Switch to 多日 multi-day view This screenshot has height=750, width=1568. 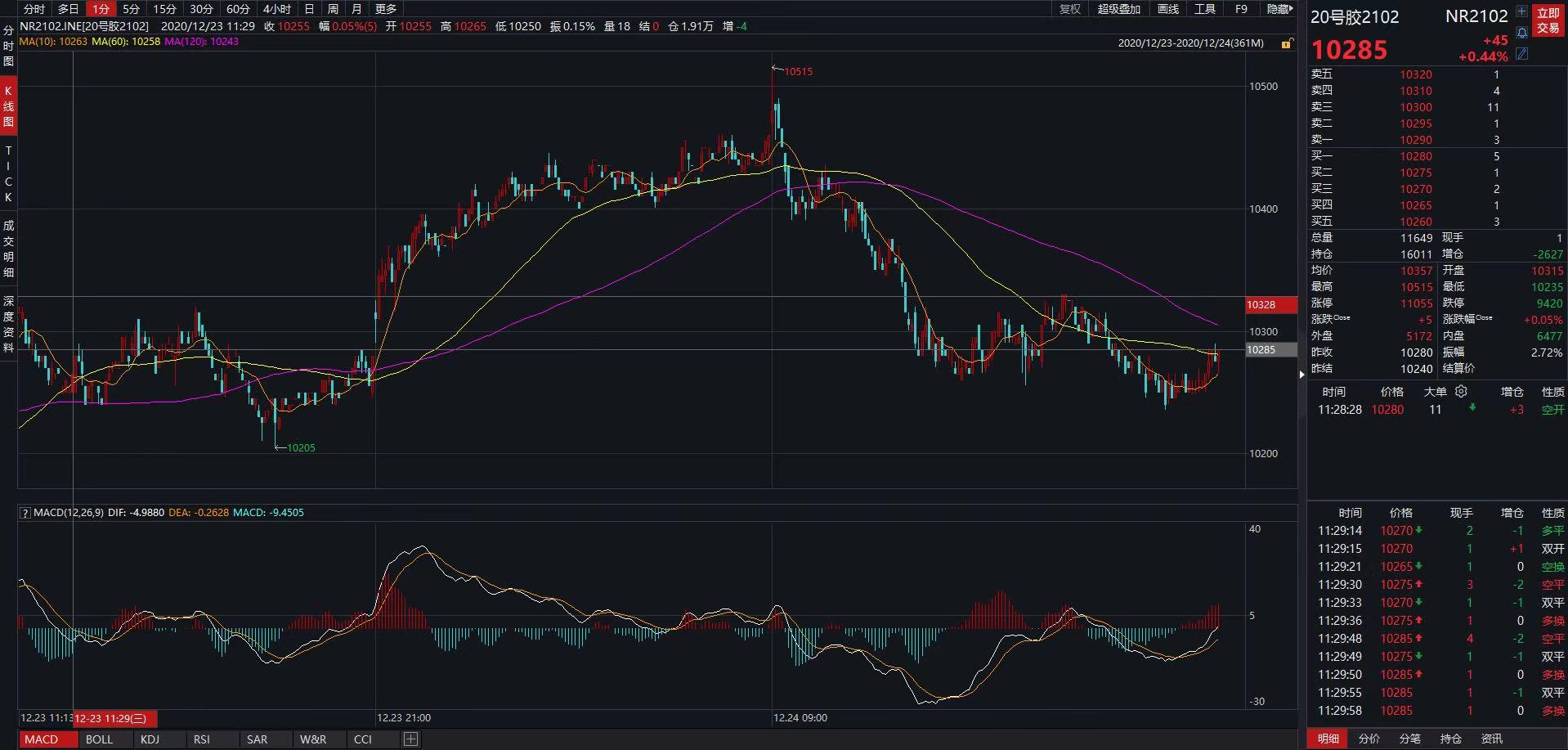(69, 9)
